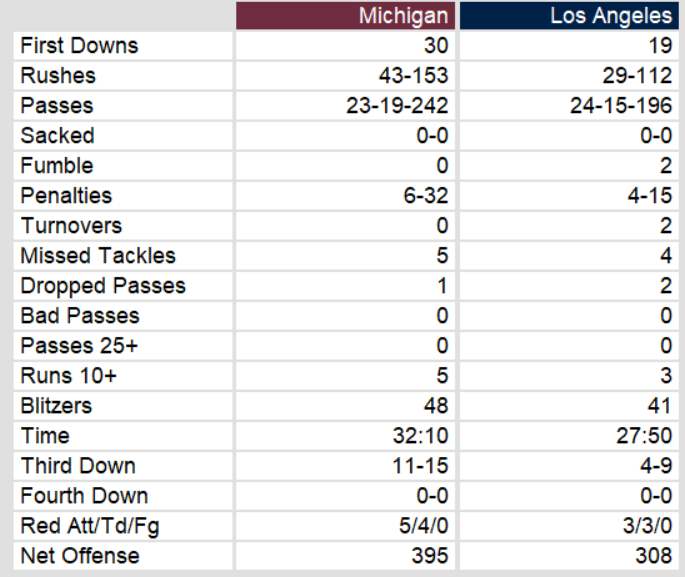Click the Fourth Down row label
This screenshot has width=685, height=577.
(84, 496)
